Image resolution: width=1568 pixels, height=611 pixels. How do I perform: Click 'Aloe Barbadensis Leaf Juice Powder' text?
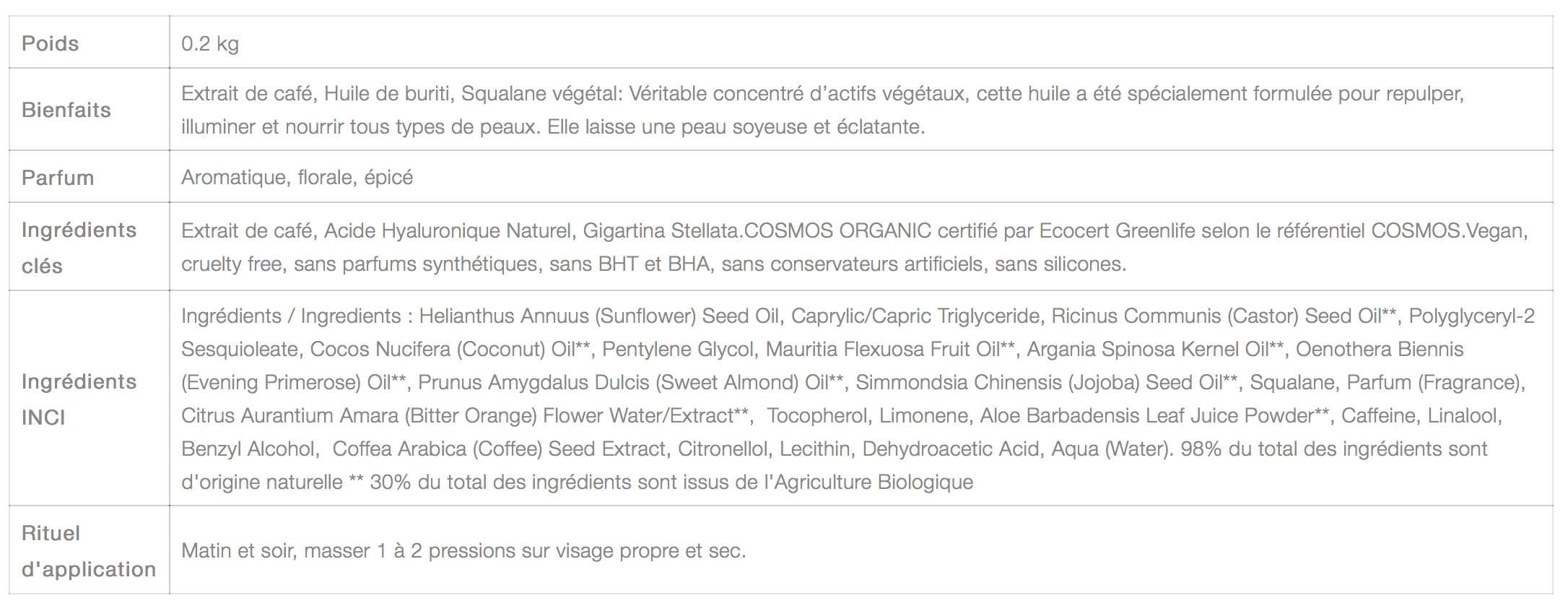point(1146,416)
